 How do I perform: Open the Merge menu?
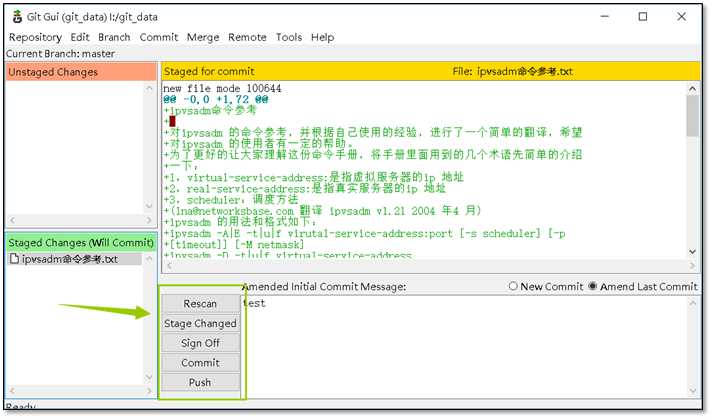[x=203, y=37]
